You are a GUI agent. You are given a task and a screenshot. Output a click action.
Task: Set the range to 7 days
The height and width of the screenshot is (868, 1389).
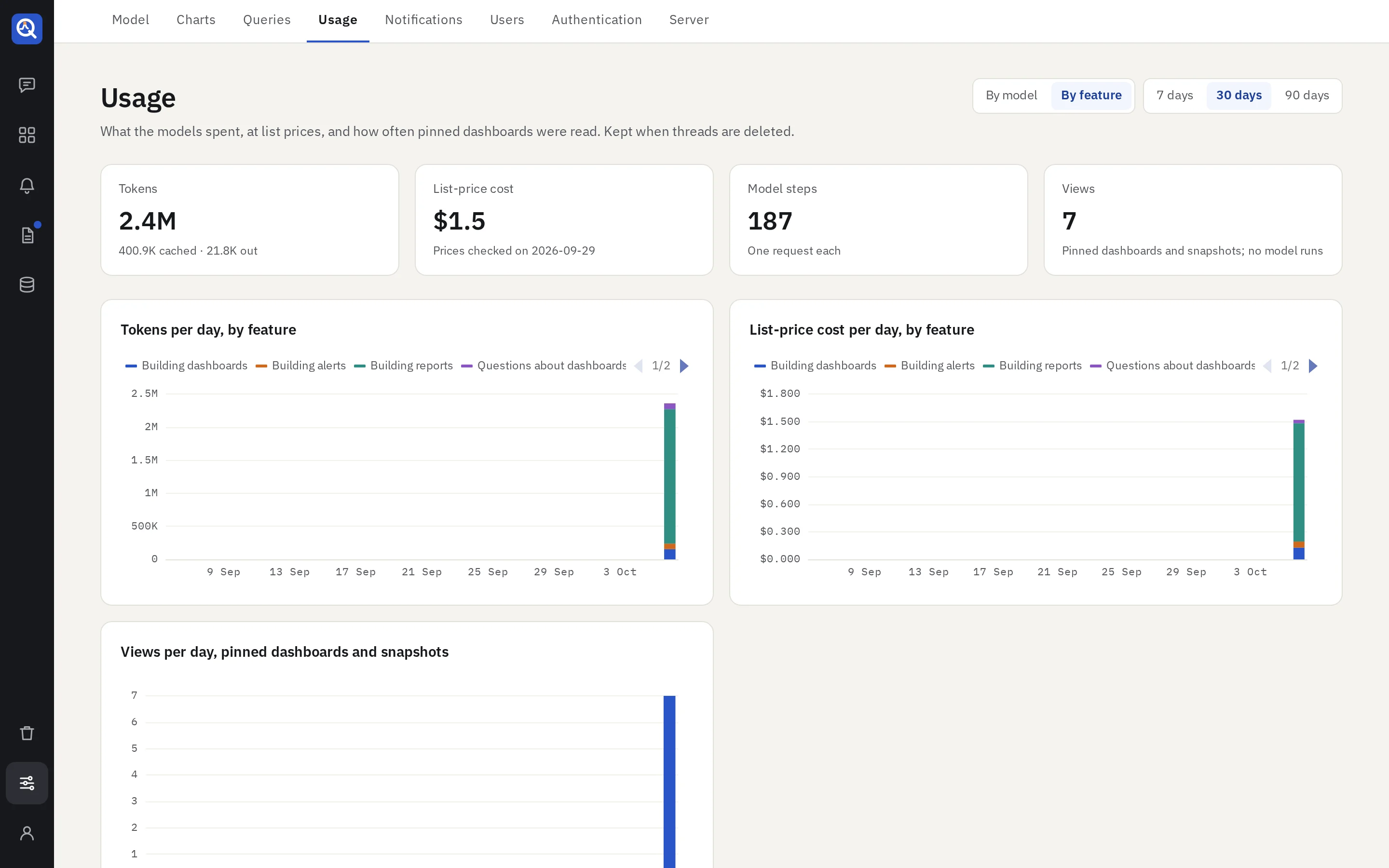[1174, 95]
